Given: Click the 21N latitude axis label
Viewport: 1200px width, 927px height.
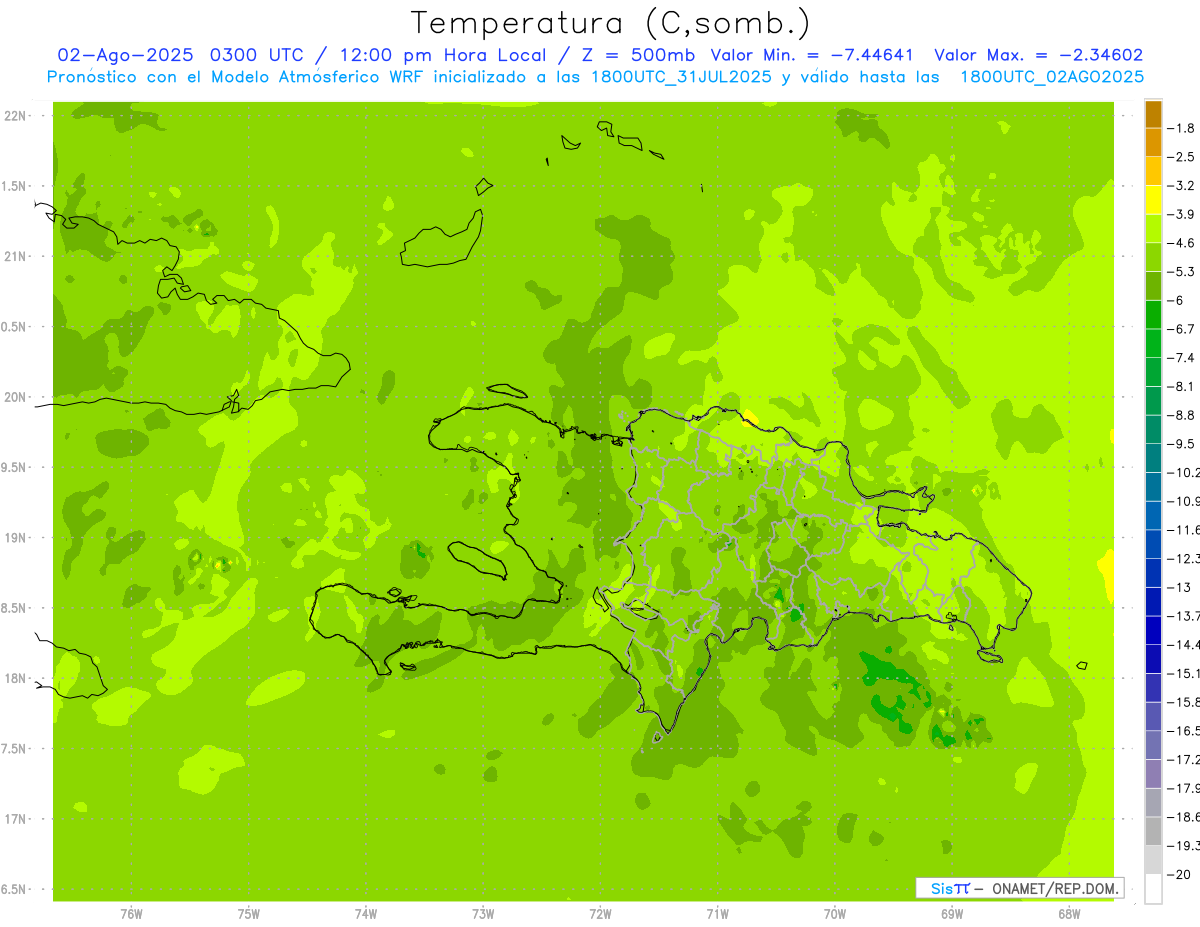Looking at the screenshot, I should [14, 257].
